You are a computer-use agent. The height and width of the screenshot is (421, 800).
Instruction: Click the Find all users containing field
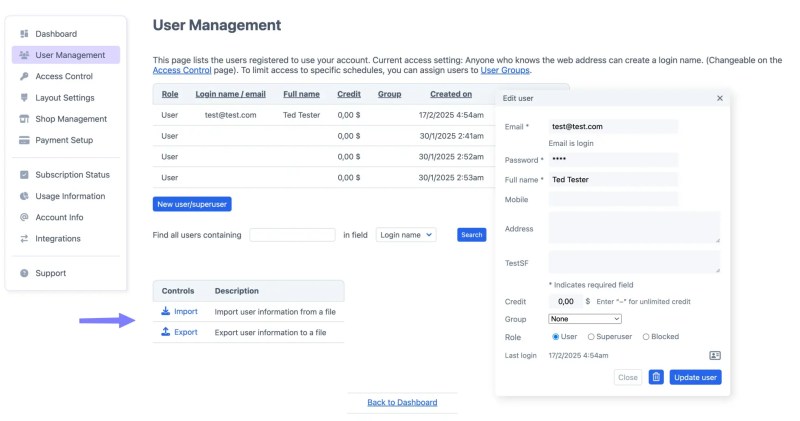tap(292, 235)
